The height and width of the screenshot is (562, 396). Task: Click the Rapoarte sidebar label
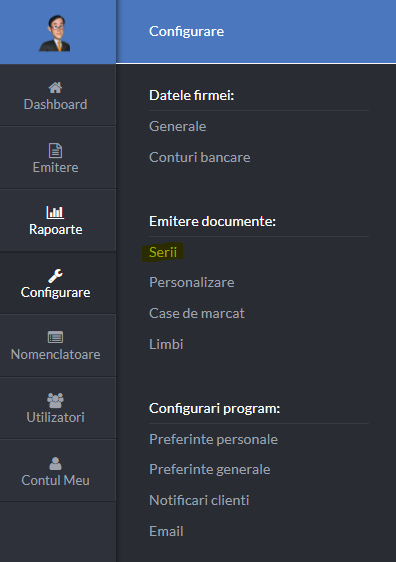point(56,229)
